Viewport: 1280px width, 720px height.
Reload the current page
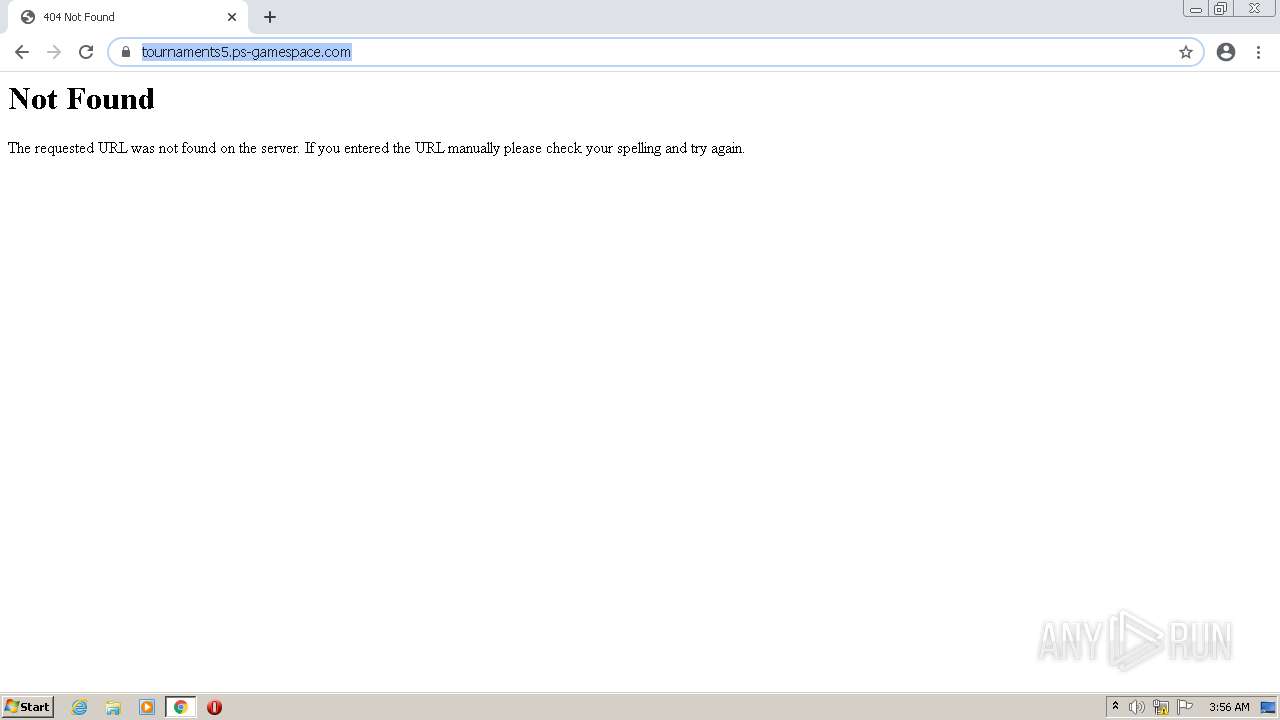point(86,52)
